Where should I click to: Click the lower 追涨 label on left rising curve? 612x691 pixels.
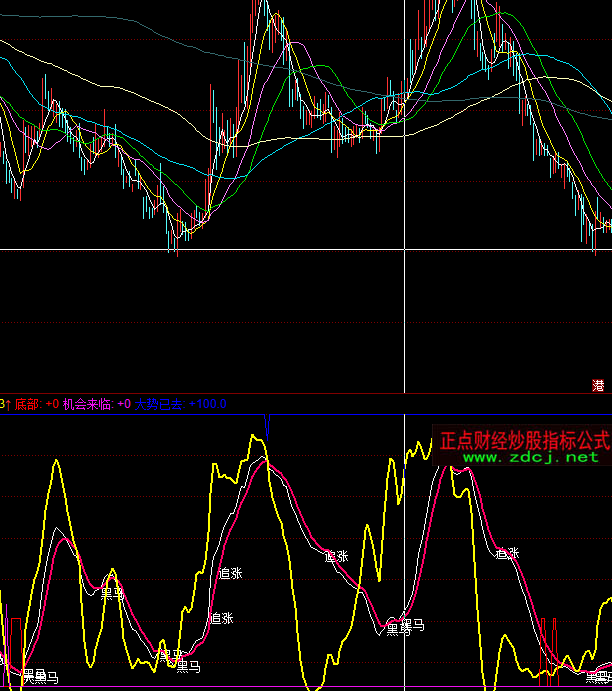click(x=221, y=618)
